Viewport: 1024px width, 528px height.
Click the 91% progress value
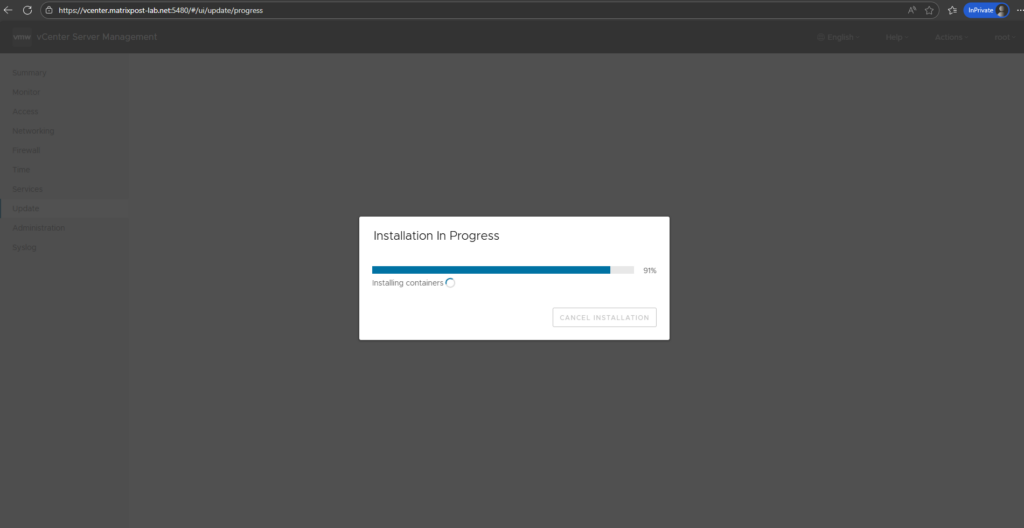coord(649,271)
